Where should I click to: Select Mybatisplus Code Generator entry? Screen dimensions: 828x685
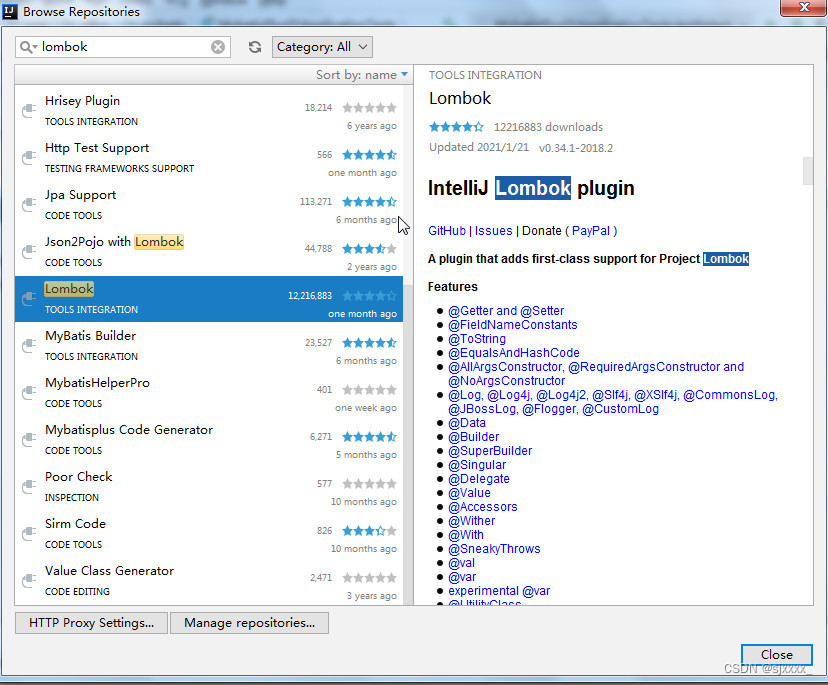point(209,440)
